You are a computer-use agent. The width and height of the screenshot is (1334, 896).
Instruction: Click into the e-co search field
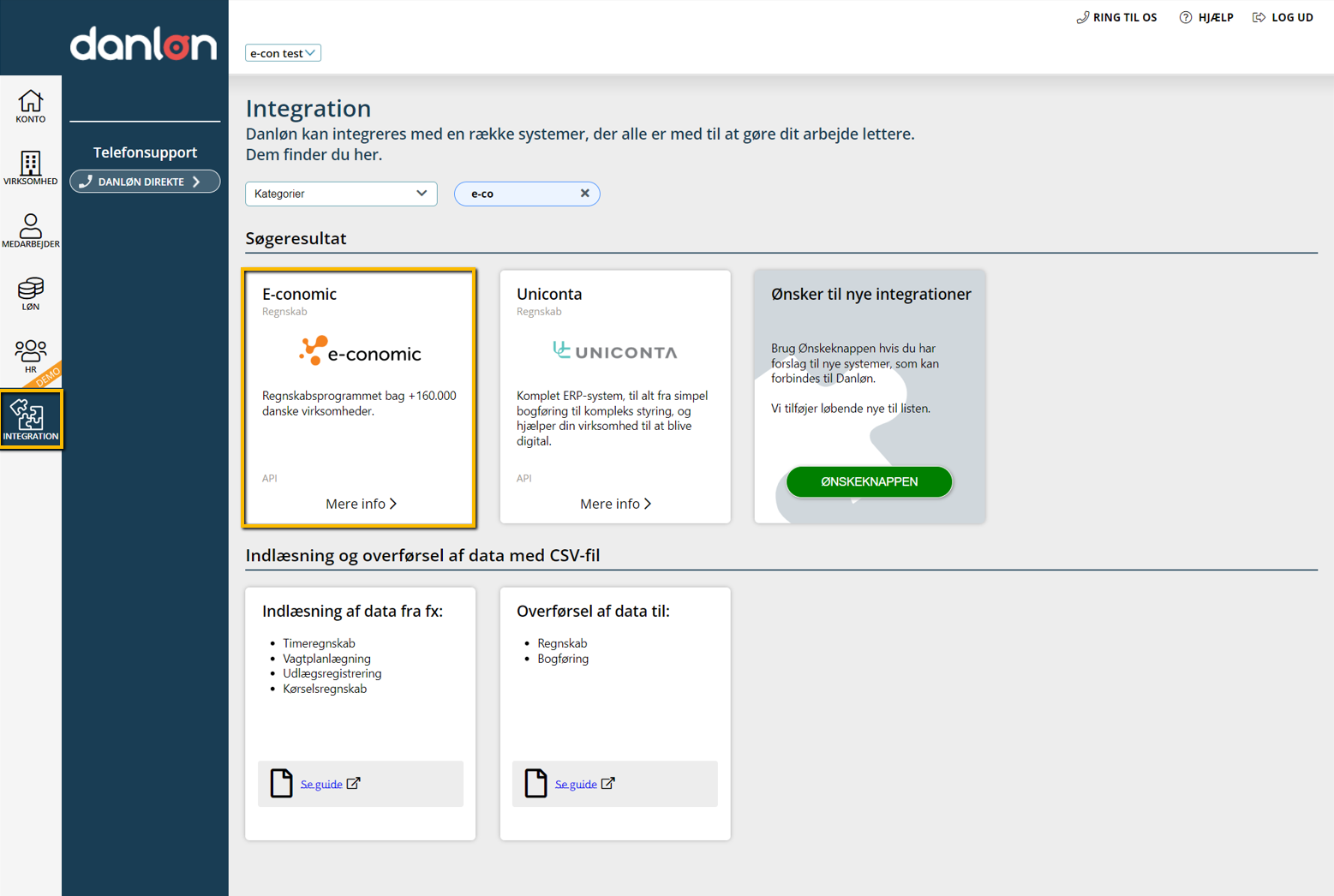tap(518, 194)
